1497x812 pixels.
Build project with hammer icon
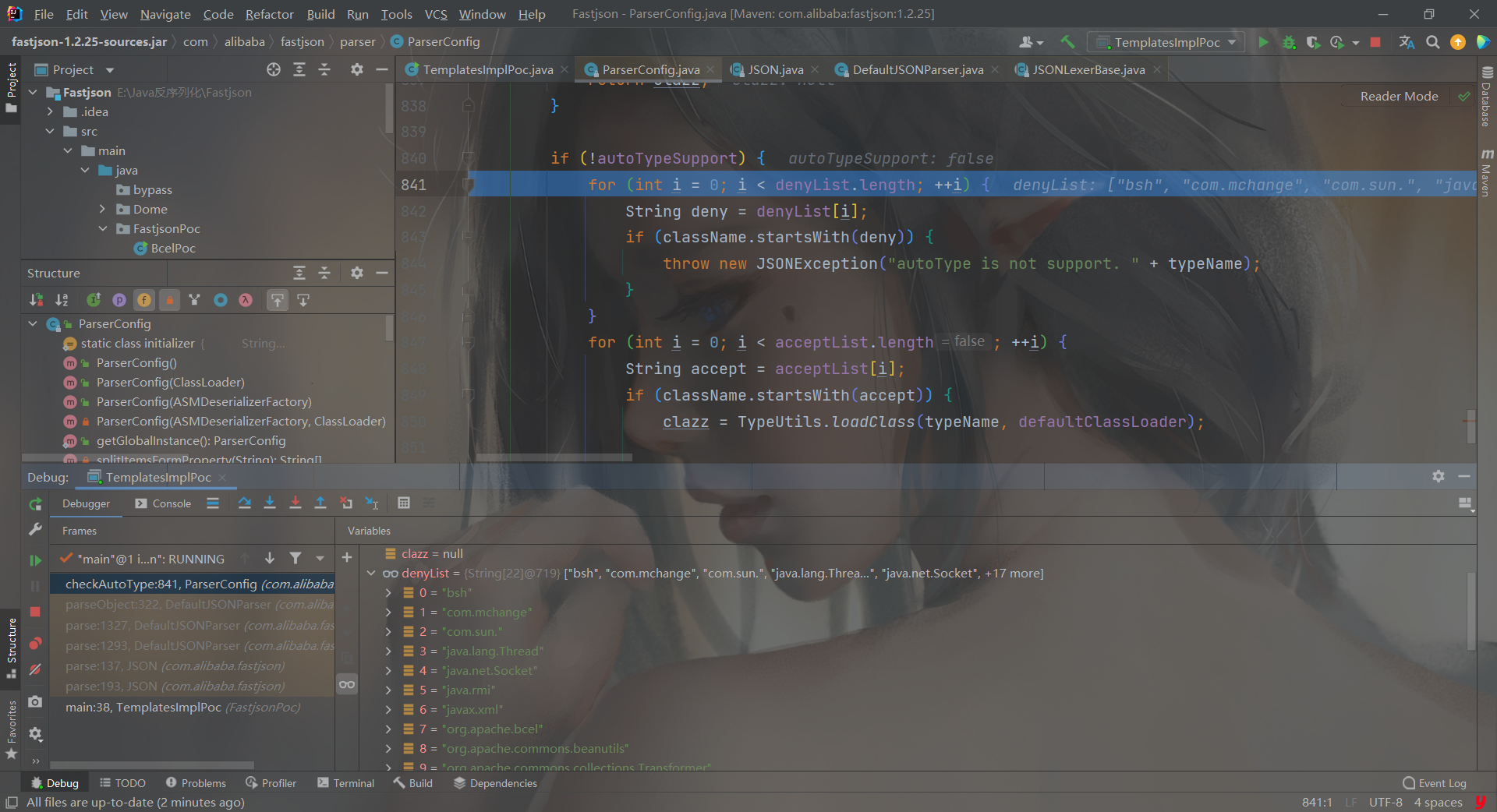click(1067, 42)
